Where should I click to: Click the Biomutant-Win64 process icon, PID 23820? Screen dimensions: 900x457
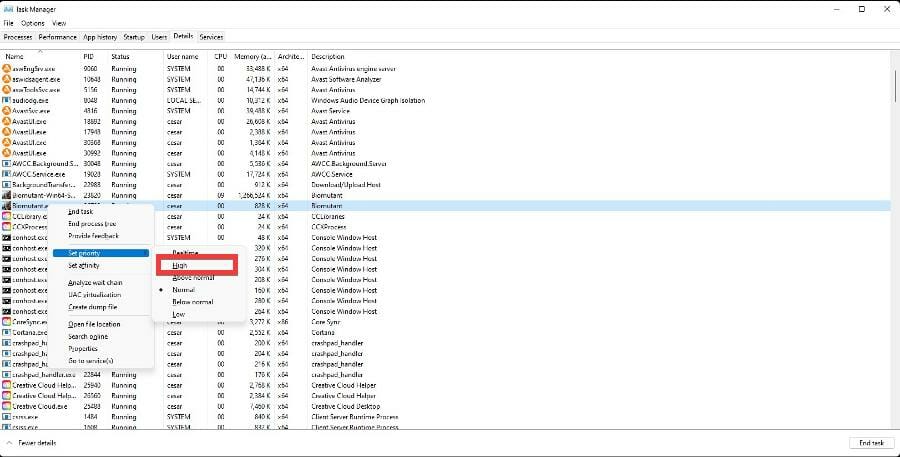[7, 195]
